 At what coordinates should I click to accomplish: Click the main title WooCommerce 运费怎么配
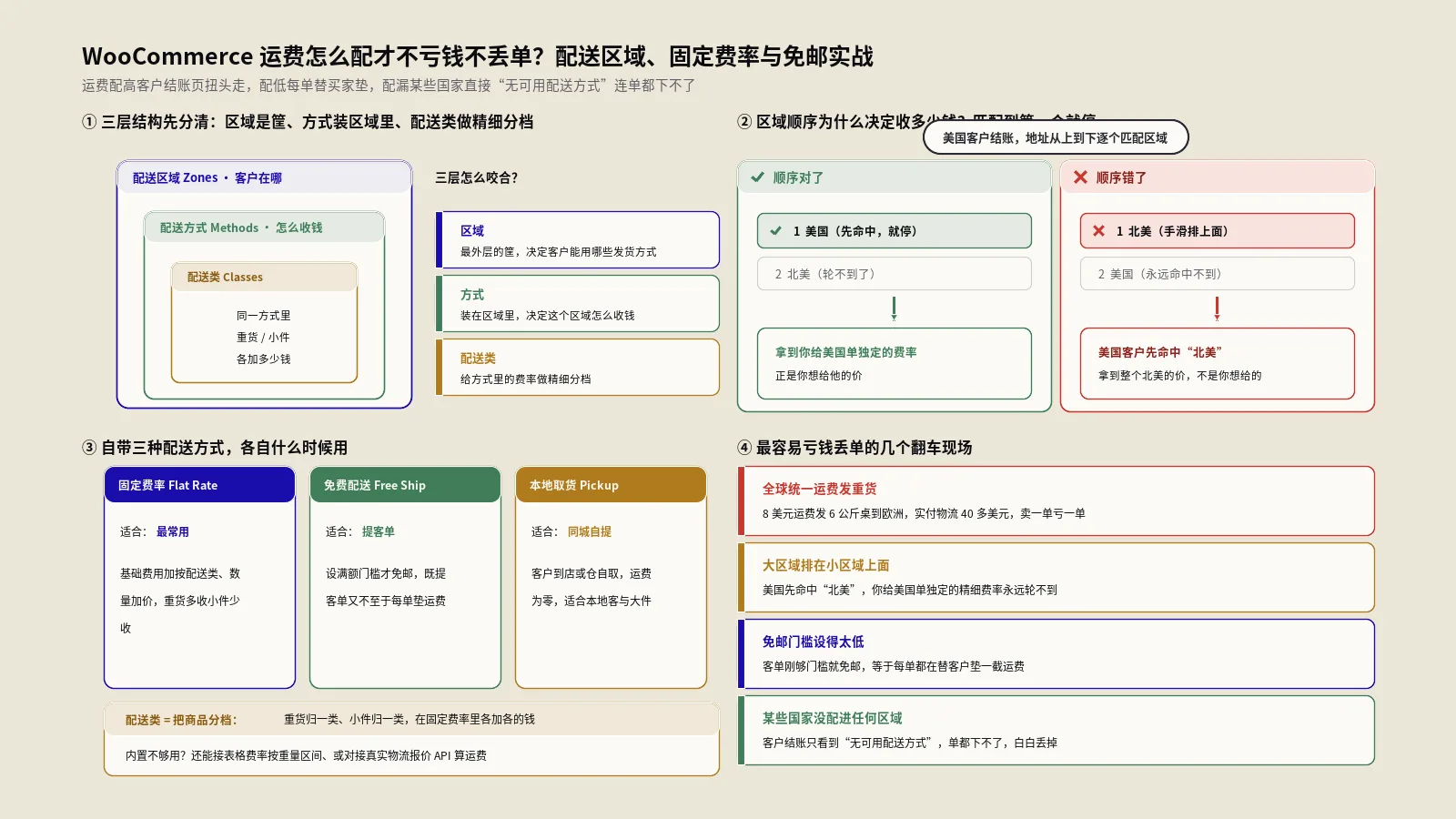(478, 56)
